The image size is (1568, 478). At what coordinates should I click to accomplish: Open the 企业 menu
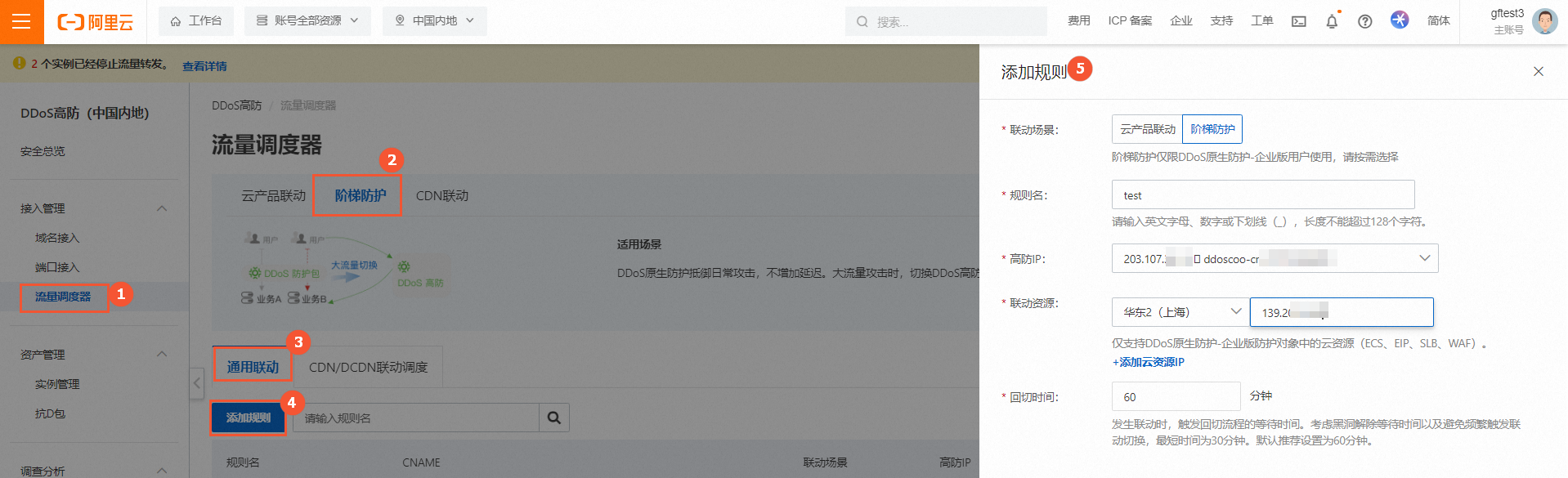(1180, 21)
